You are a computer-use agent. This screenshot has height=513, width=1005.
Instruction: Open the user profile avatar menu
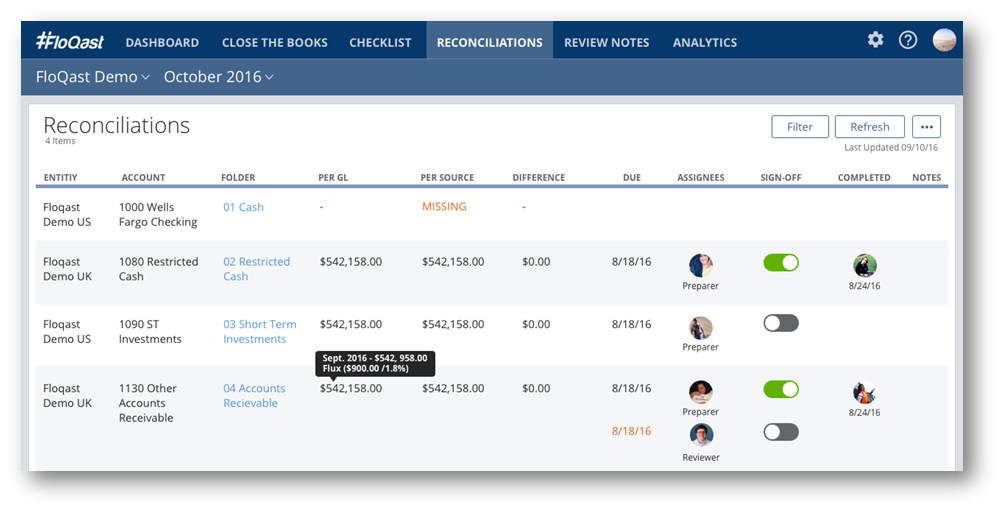[944, 40]
